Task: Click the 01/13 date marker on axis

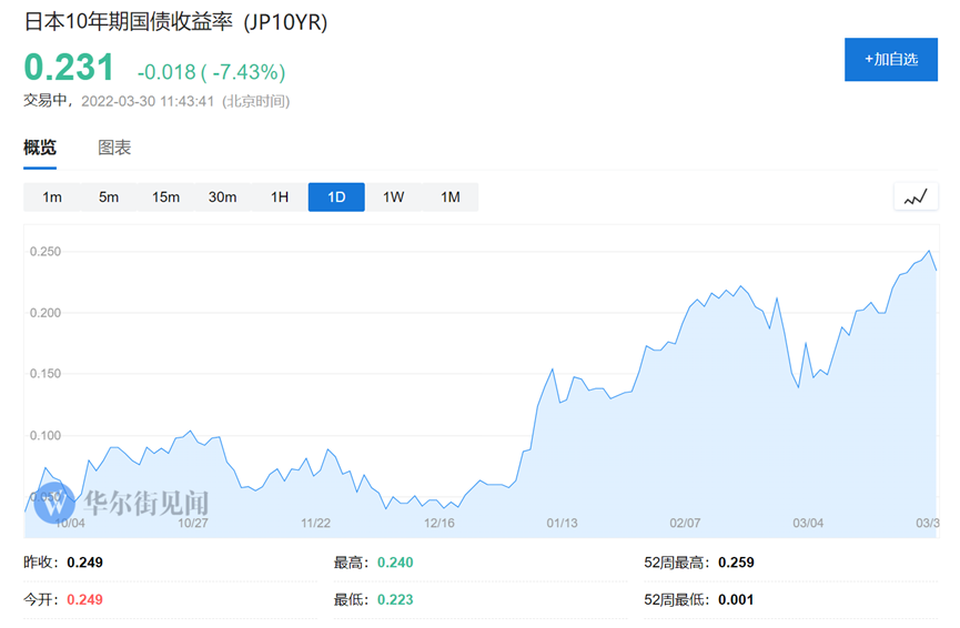Action: (x=562, y=523)
